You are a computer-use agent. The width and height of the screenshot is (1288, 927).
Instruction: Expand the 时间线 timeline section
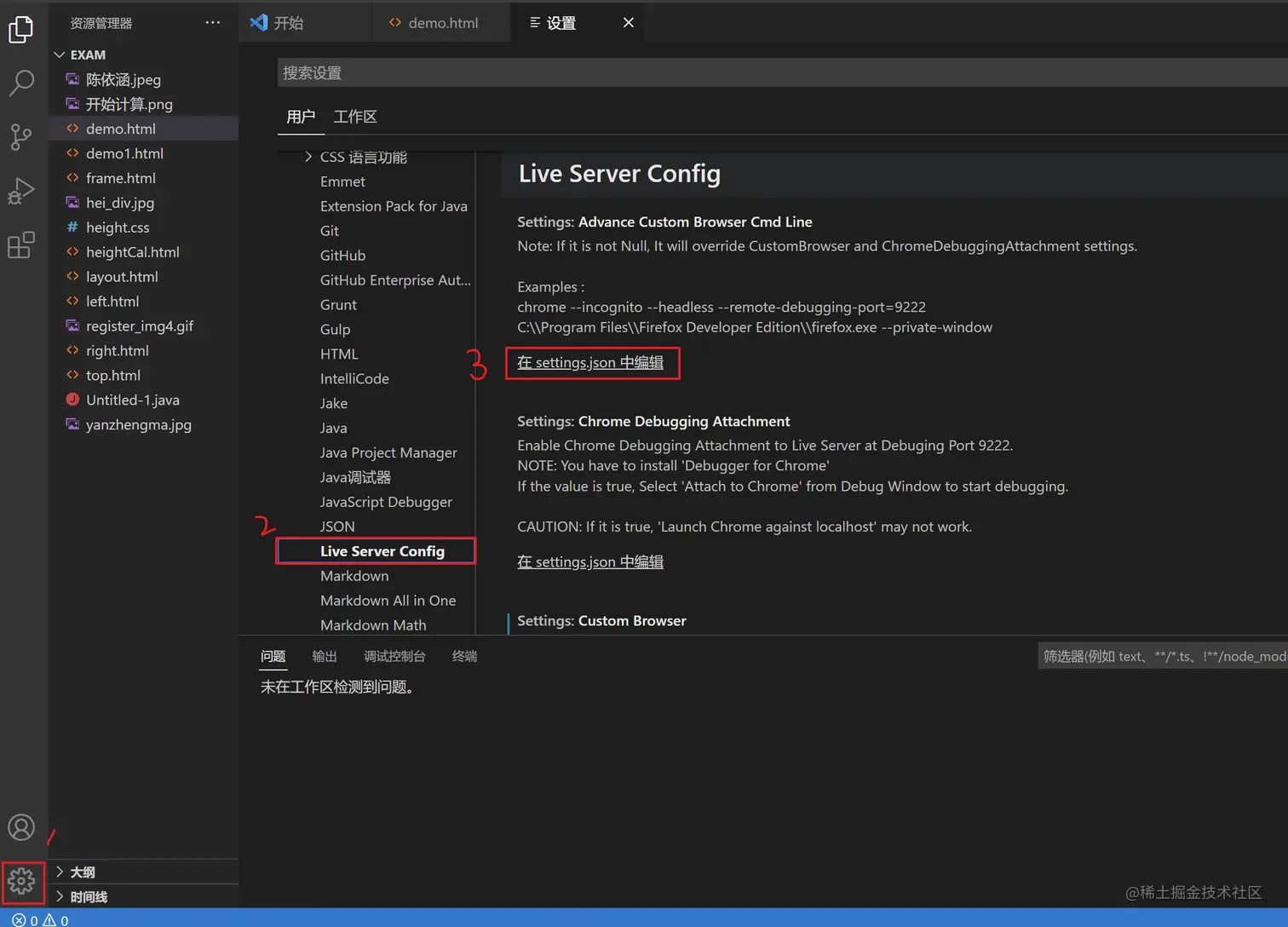tap(143, 896)
